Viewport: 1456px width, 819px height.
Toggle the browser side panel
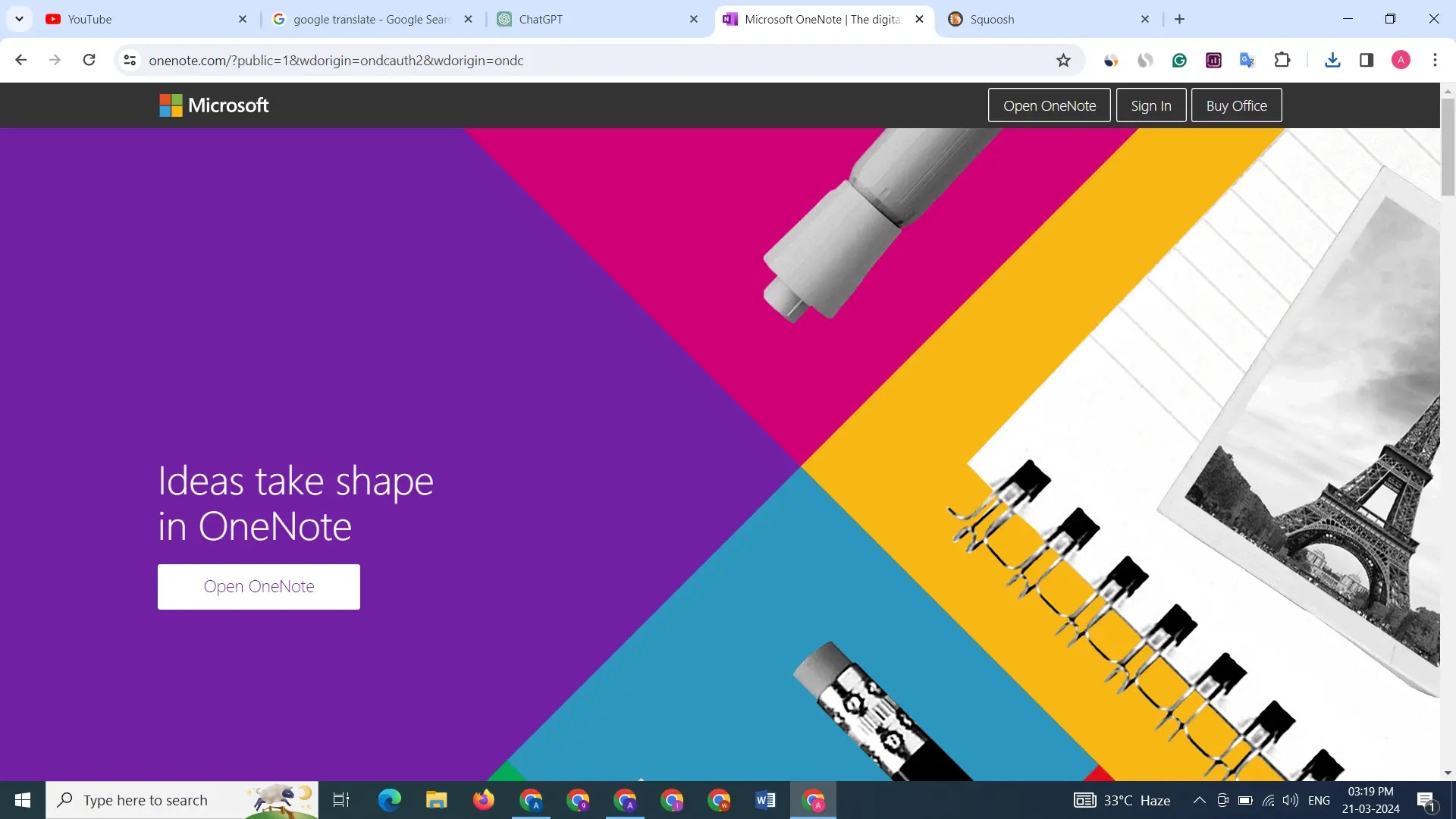(x=1367, y=60)
